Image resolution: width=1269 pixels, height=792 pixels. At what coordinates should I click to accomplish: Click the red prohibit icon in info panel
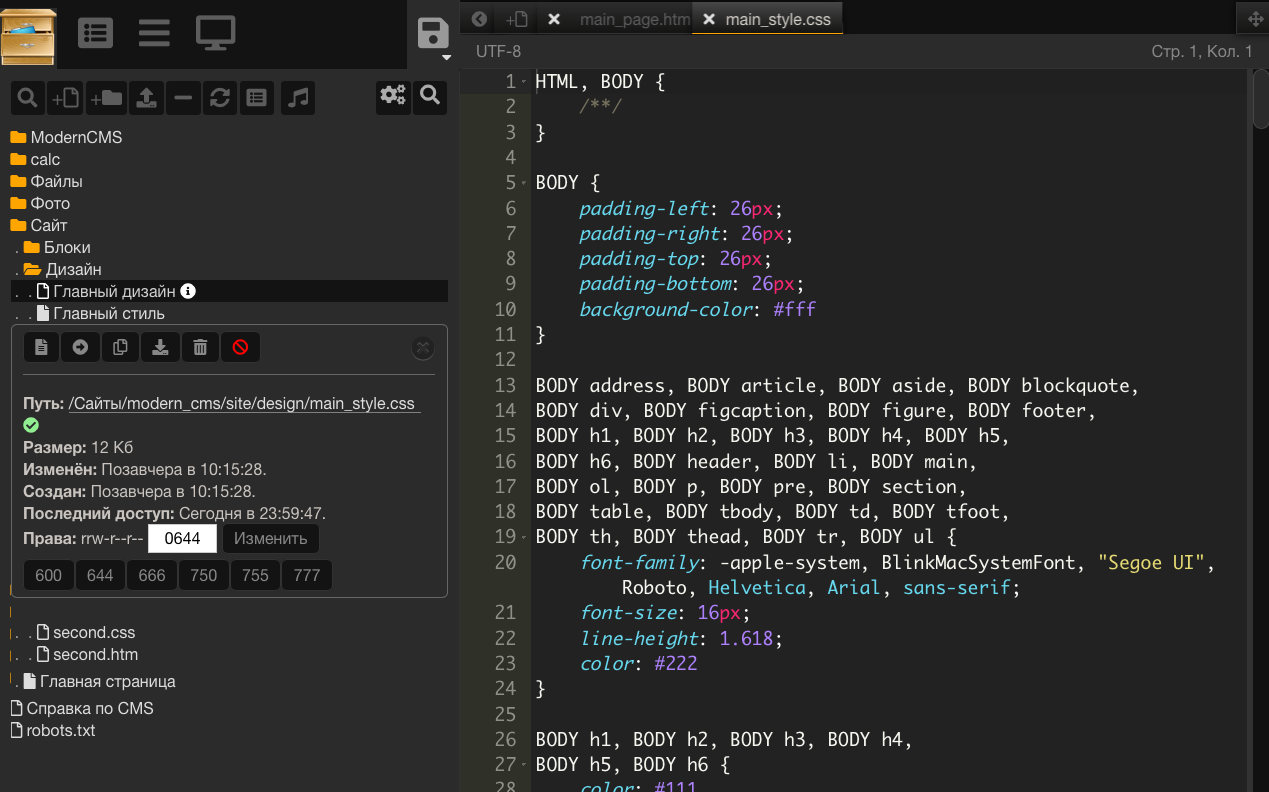click(240, 347)
